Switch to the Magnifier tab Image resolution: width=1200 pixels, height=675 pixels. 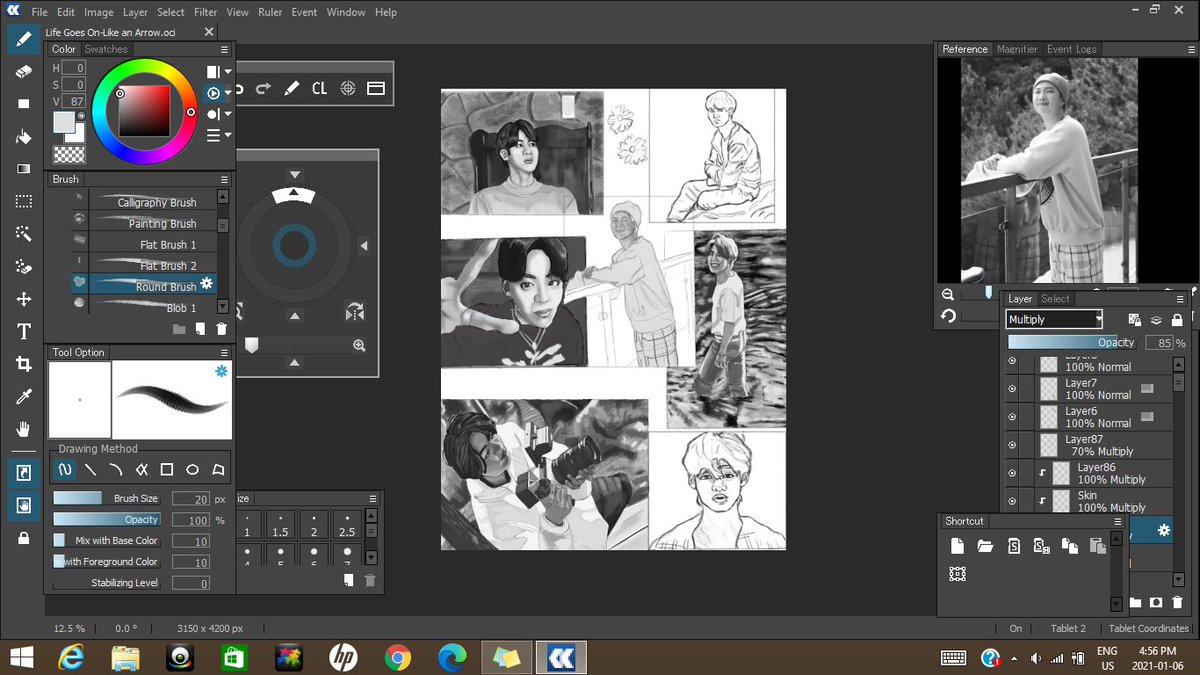coord(1017,49)
